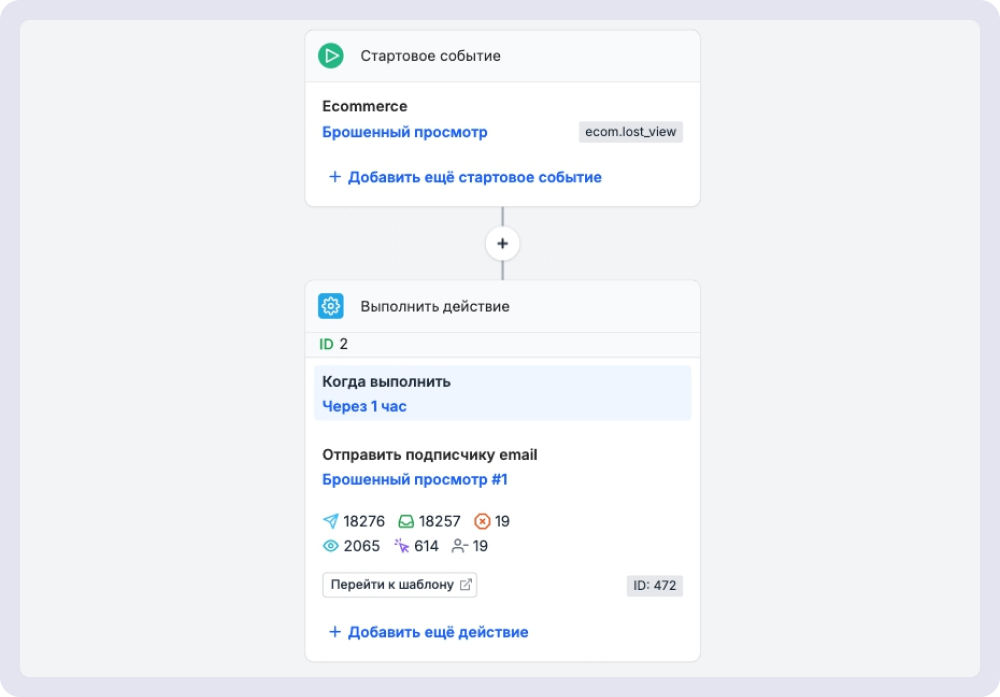Click the green play start event icon

coord(330,55)
